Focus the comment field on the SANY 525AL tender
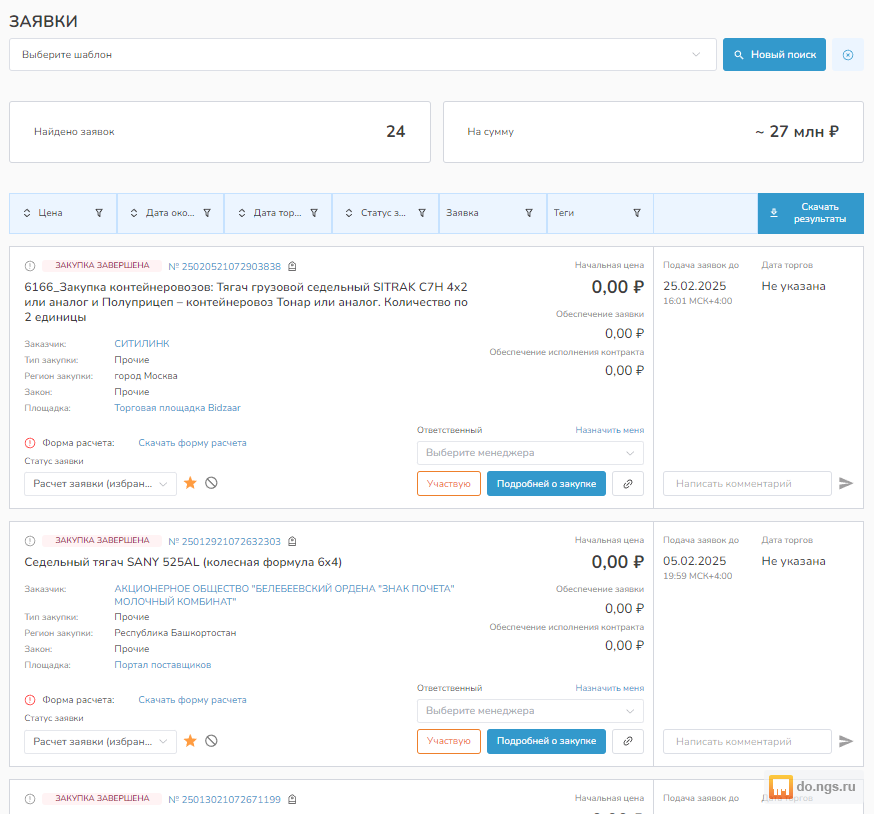Screen dimensions: 874x814 [747, 742]
